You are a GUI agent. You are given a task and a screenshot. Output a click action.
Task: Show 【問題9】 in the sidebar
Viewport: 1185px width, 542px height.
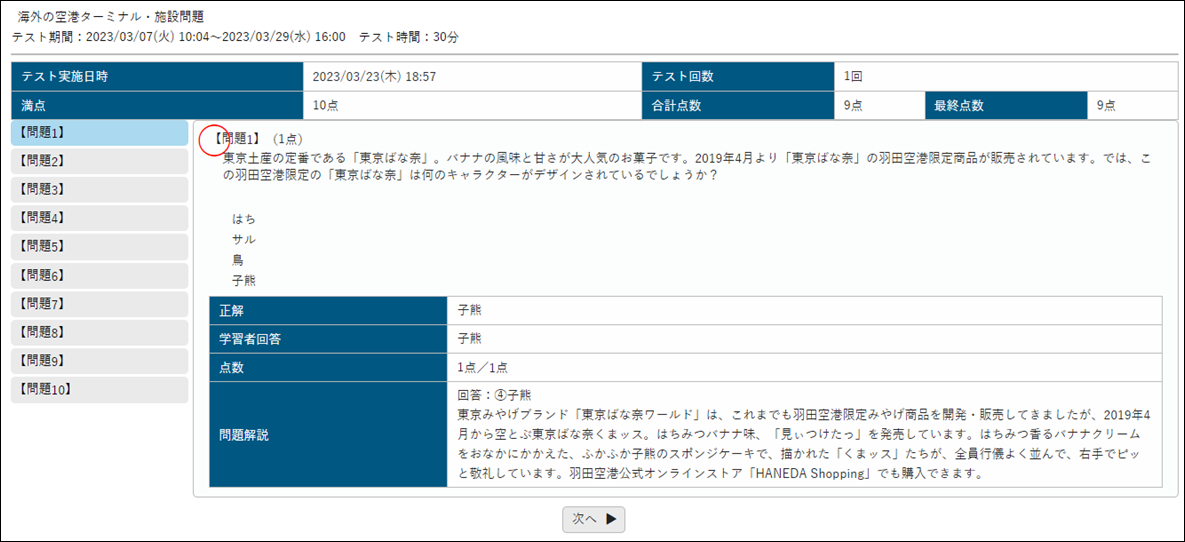coord(99,361)
